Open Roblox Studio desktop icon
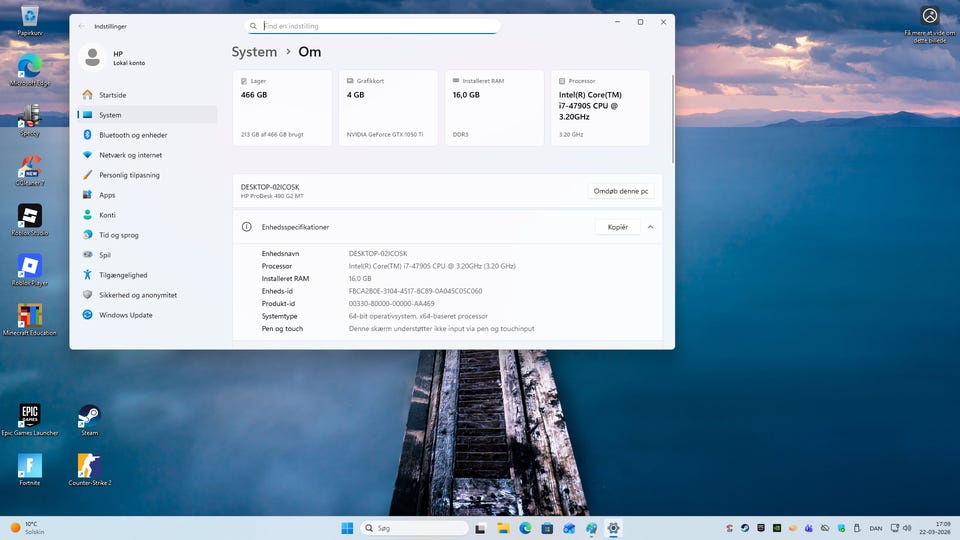This screenshot has height=540, width=960. click(x=30, y=216)
